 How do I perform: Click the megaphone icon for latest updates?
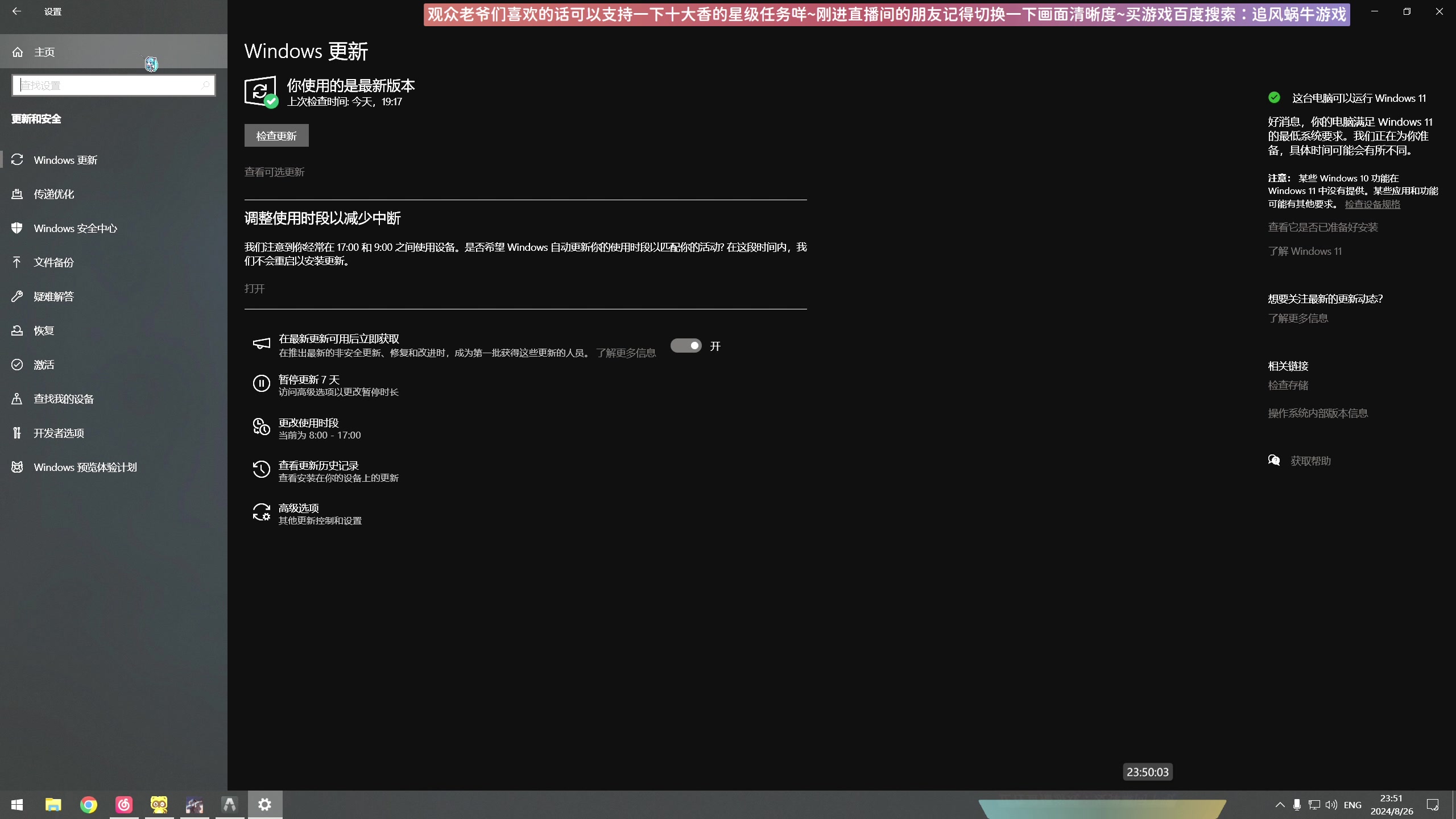[x=261, y=344]
